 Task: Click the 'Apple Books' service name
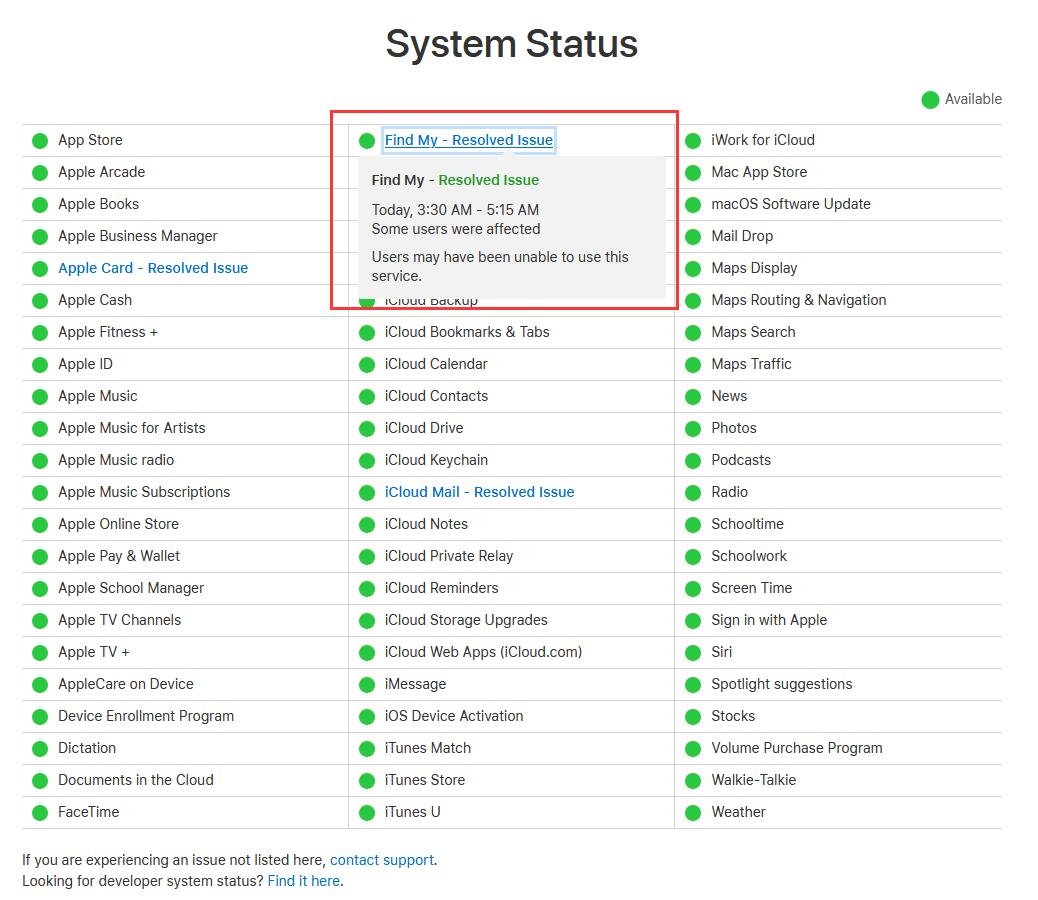tap(99, 204)
